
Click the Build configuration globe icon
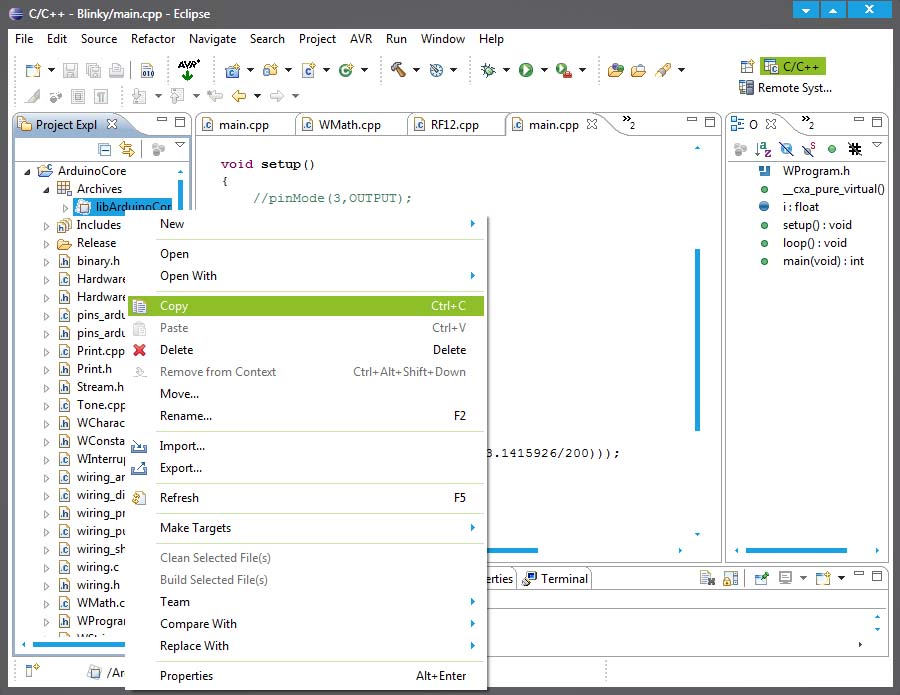(436, 70)
